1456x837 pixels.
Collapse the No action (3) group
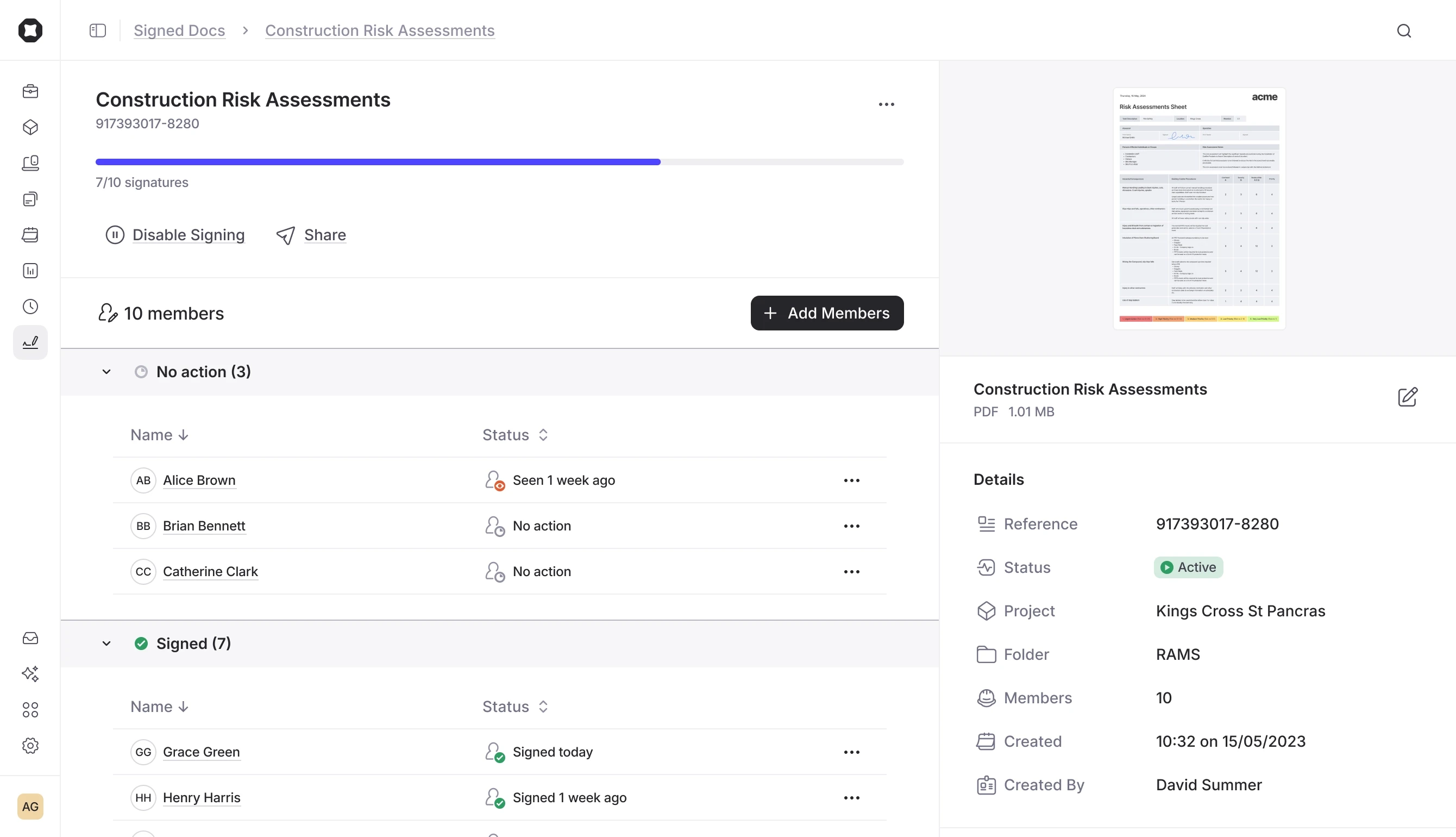click(106, 372)
